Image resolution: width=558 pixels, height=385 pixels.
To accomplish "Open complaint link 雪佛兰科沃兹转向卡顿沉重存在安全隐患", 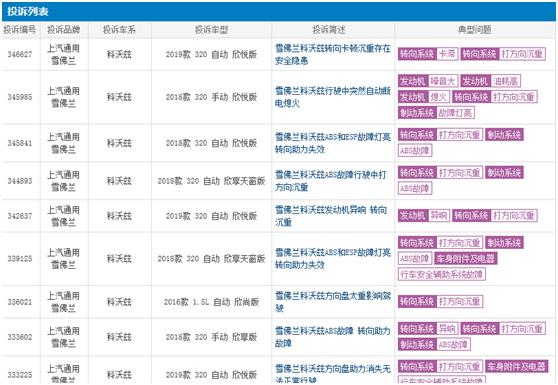I will coord(332,54).
